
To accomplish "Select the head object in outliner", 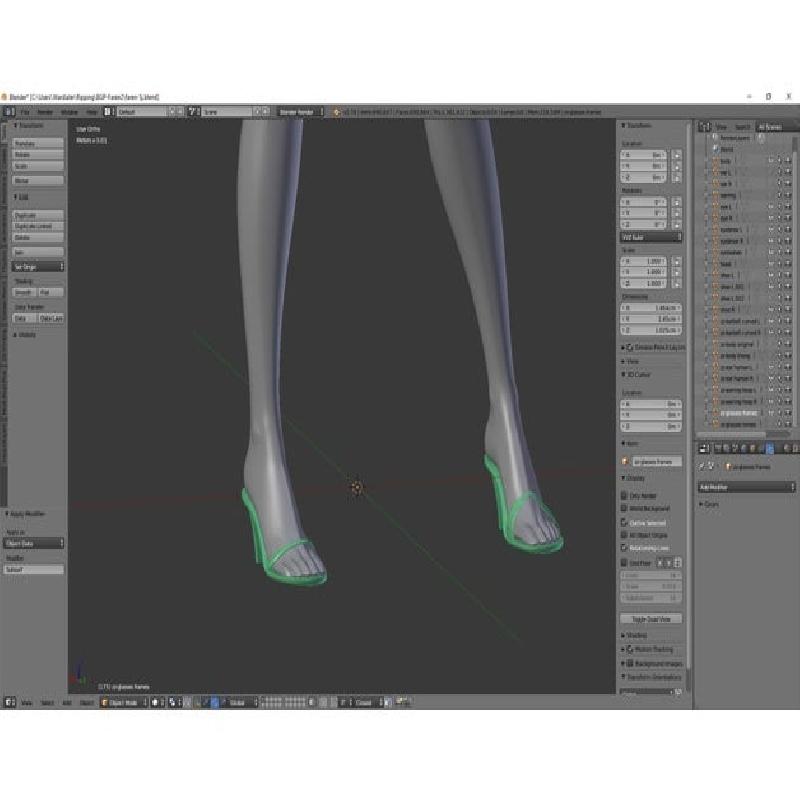I will tap(726, 264).
